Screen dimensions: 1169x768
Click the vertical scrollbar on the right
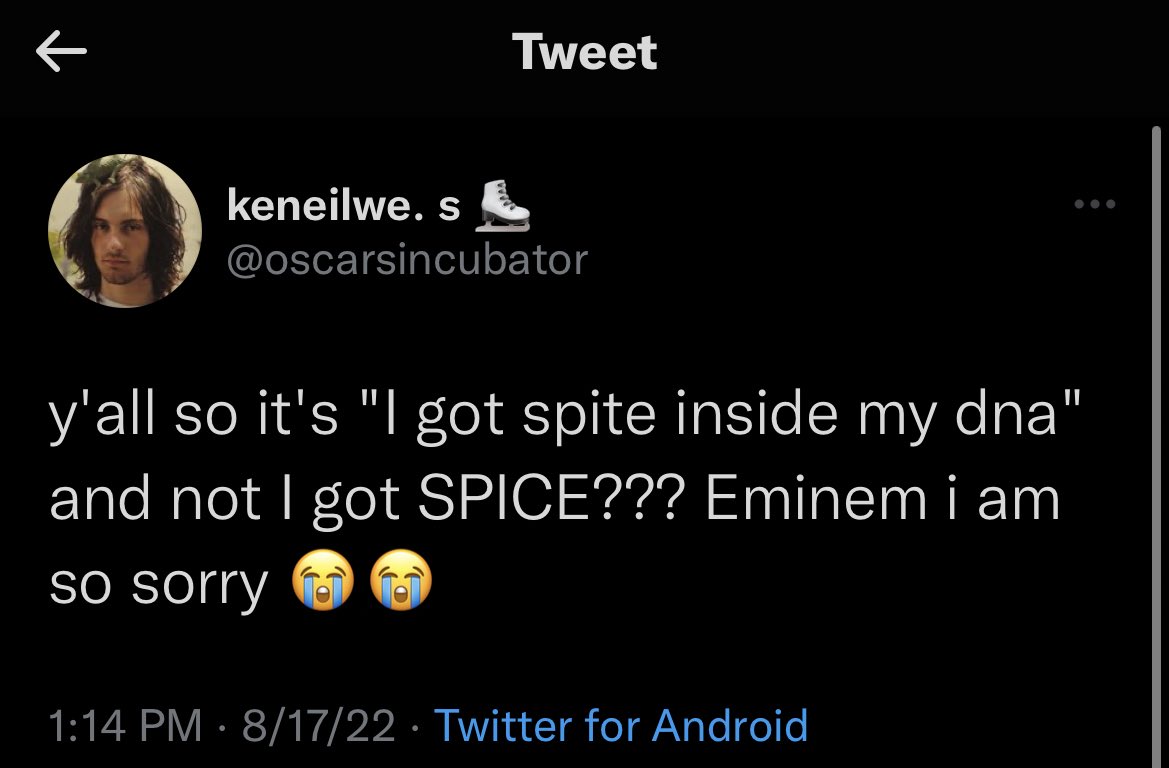1156,447
